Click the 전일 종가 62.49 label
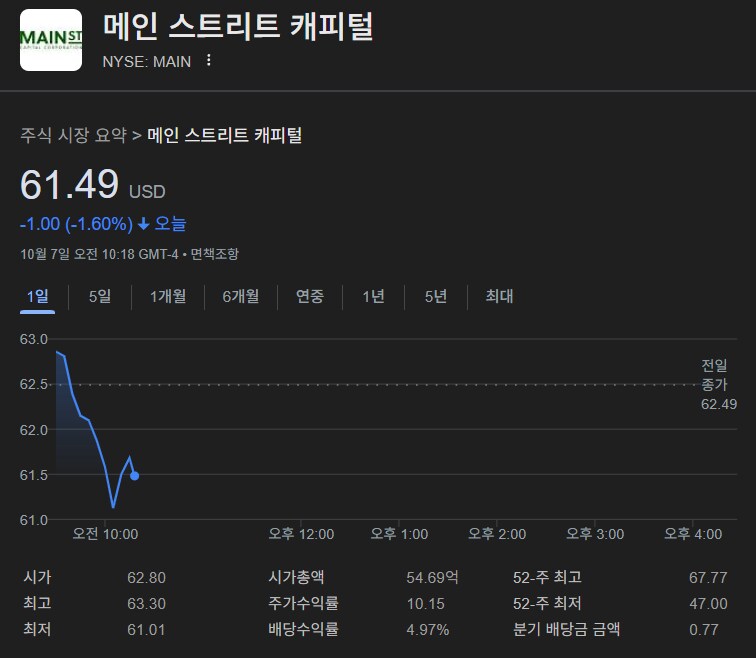The image size is (756, 658). point(717,385)
